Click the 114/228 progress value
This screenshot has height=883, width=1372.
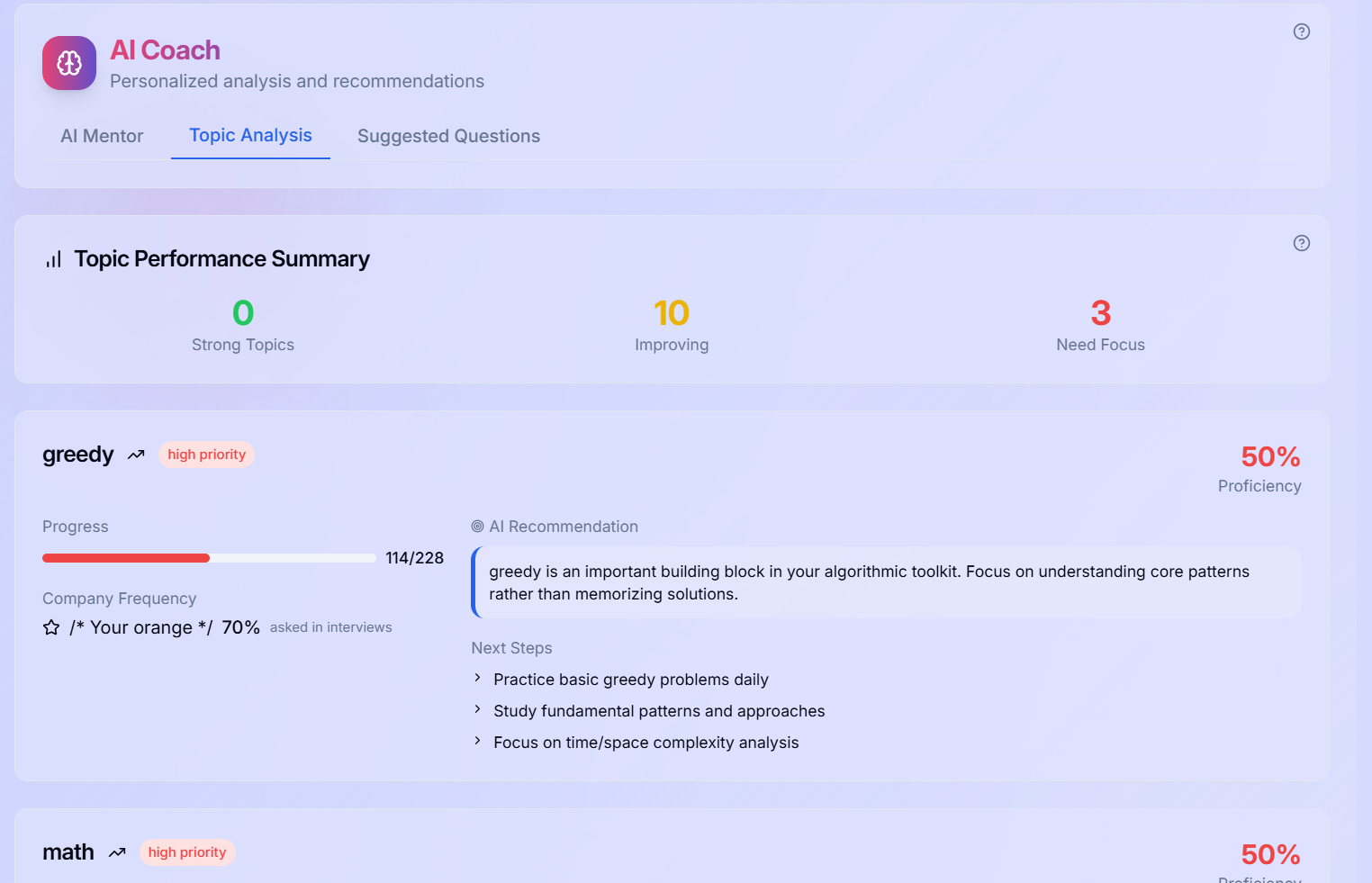[x=414, y=558]
